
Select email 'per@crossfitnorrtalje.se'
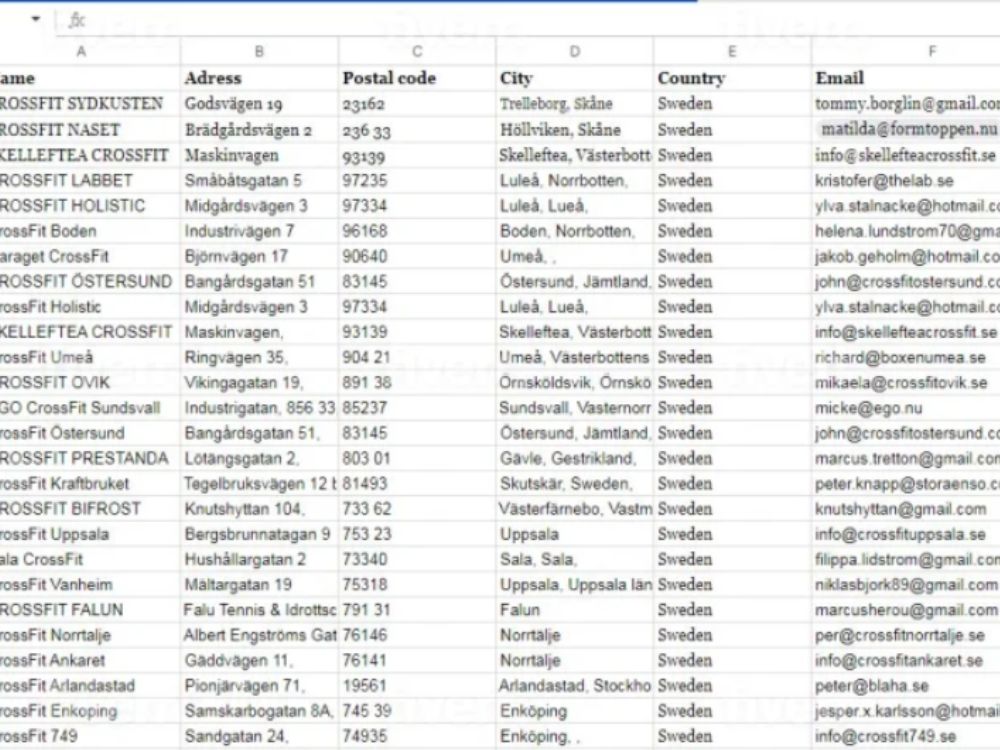coord(906,635)
